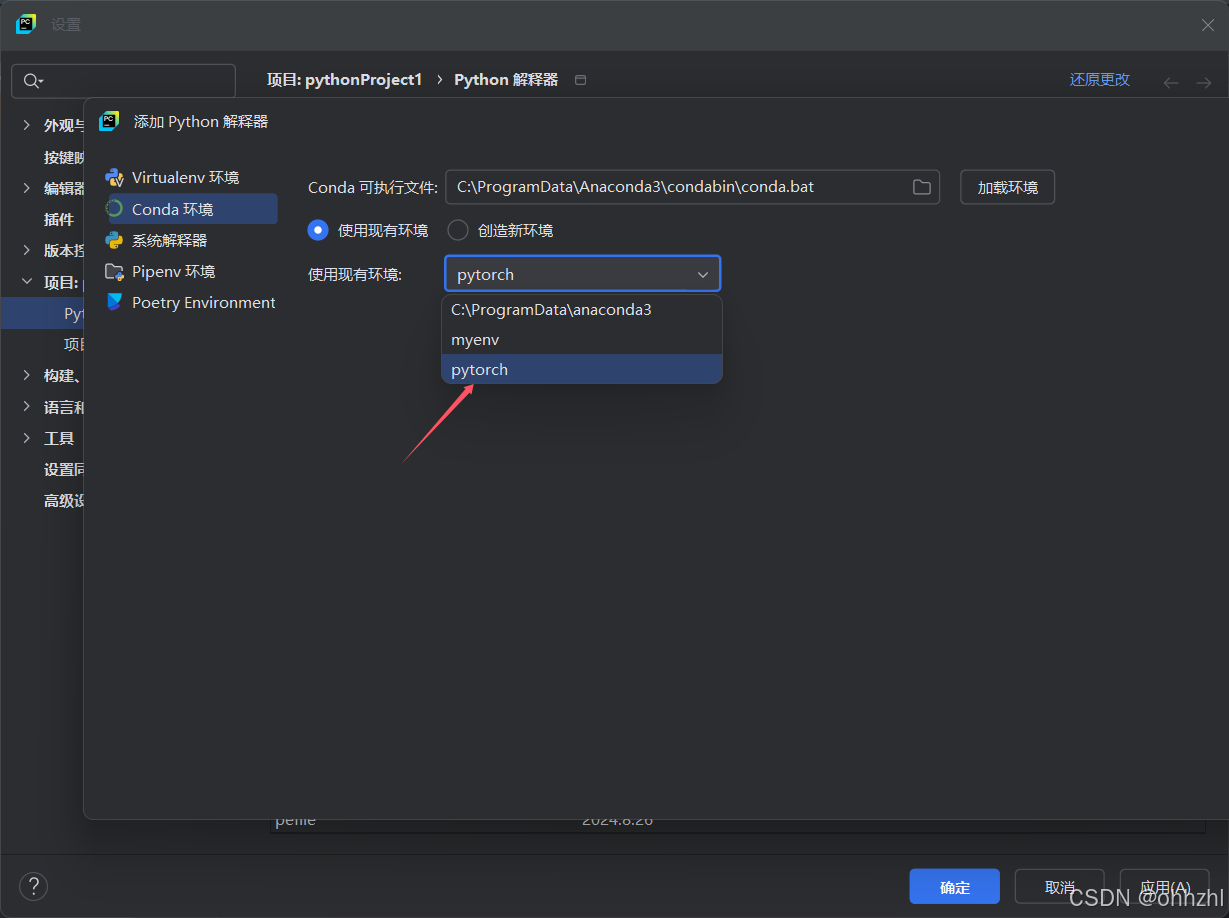Expand the 版本控制 settings category
The image size is (1229, 918).
click(x=27, y=250)
